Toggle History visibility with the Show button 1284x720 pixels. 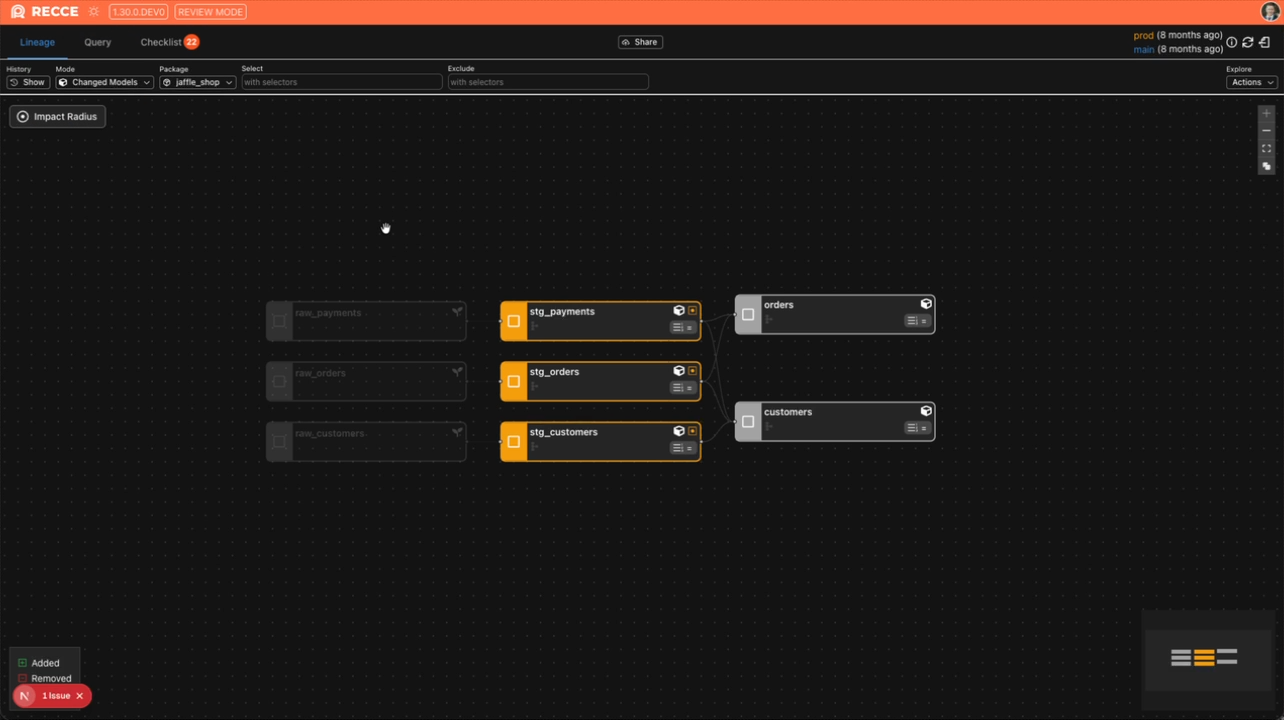(27, 81)
